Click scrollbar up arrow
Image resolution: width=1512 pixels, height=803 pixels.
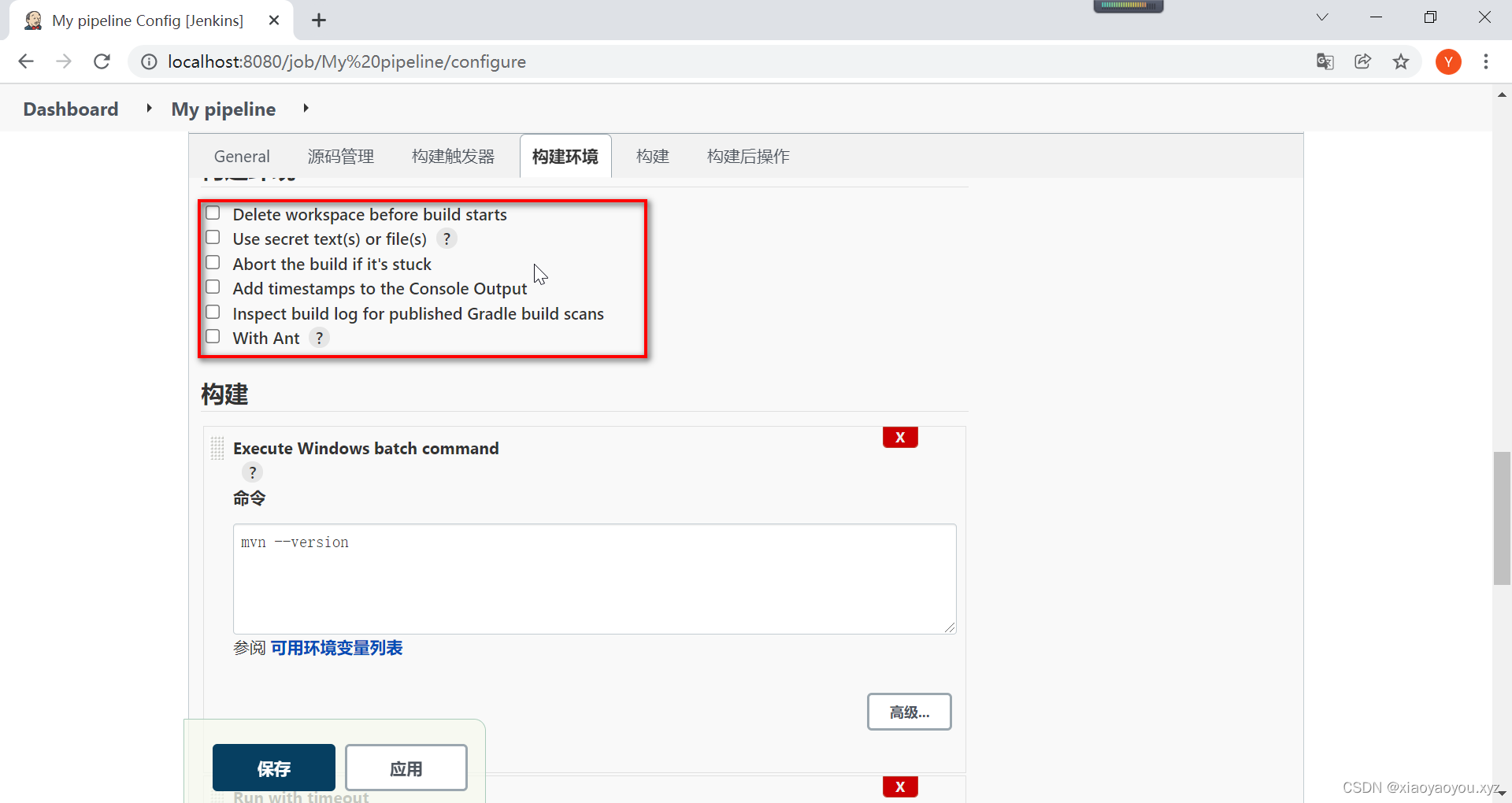click(1502, 94)
